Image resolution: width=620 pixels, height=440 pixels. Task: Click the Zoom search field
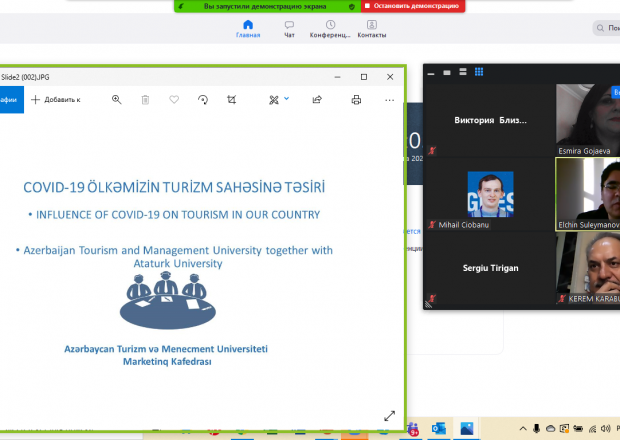[x=607, y=28]
